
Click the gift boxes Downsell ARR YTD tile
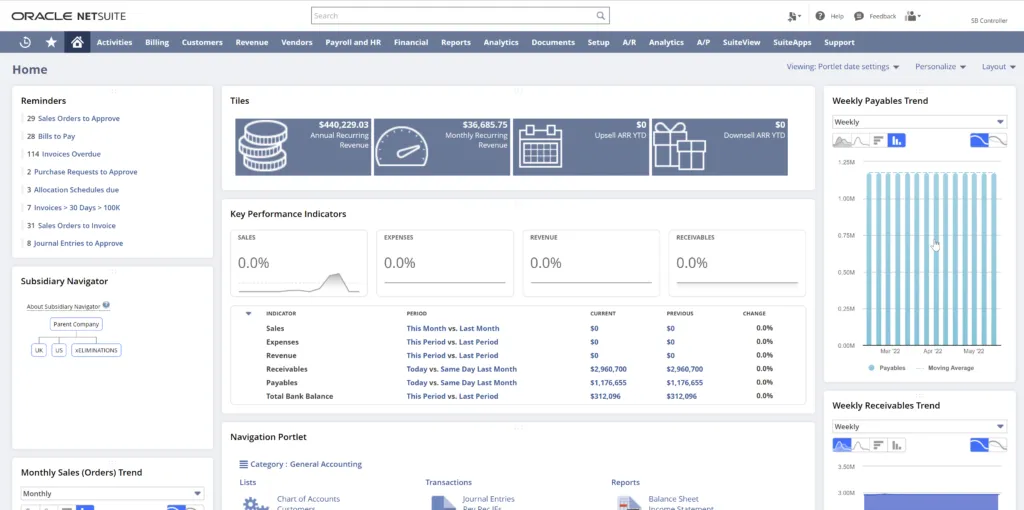coord(720,147)
